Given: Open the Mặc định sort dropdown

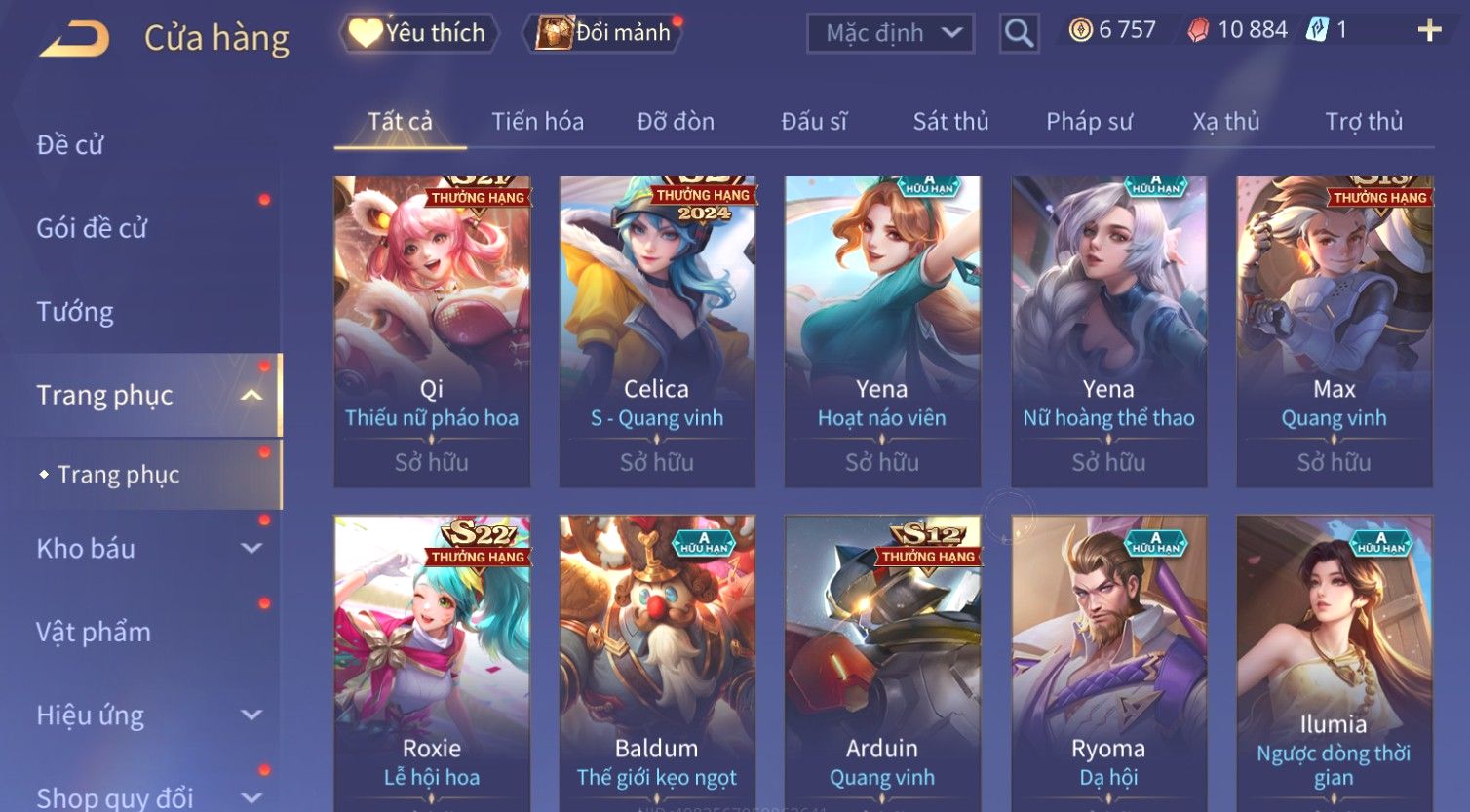Looking at the screenshot, I should 890,33.
